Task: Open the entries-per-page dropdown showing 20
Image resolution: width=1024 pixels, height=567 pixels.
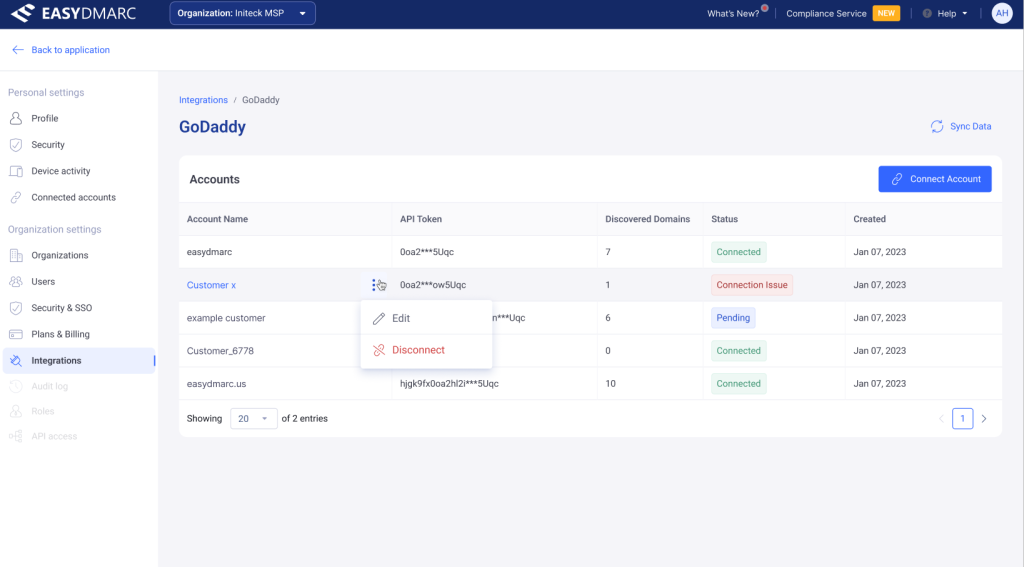Action: (254, 419)
